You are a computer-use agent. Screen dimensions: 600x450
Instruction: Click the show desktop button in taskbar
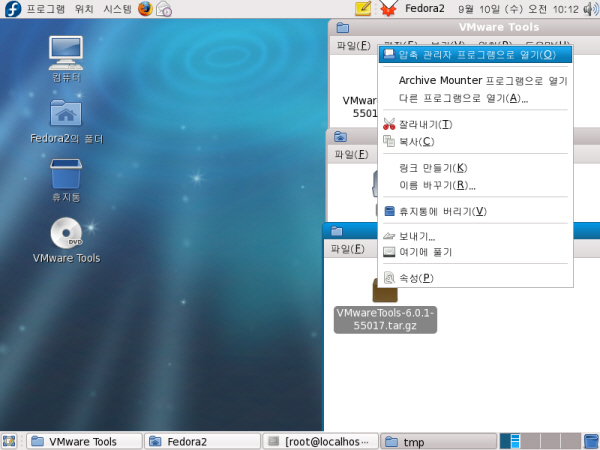click(9, 441)
